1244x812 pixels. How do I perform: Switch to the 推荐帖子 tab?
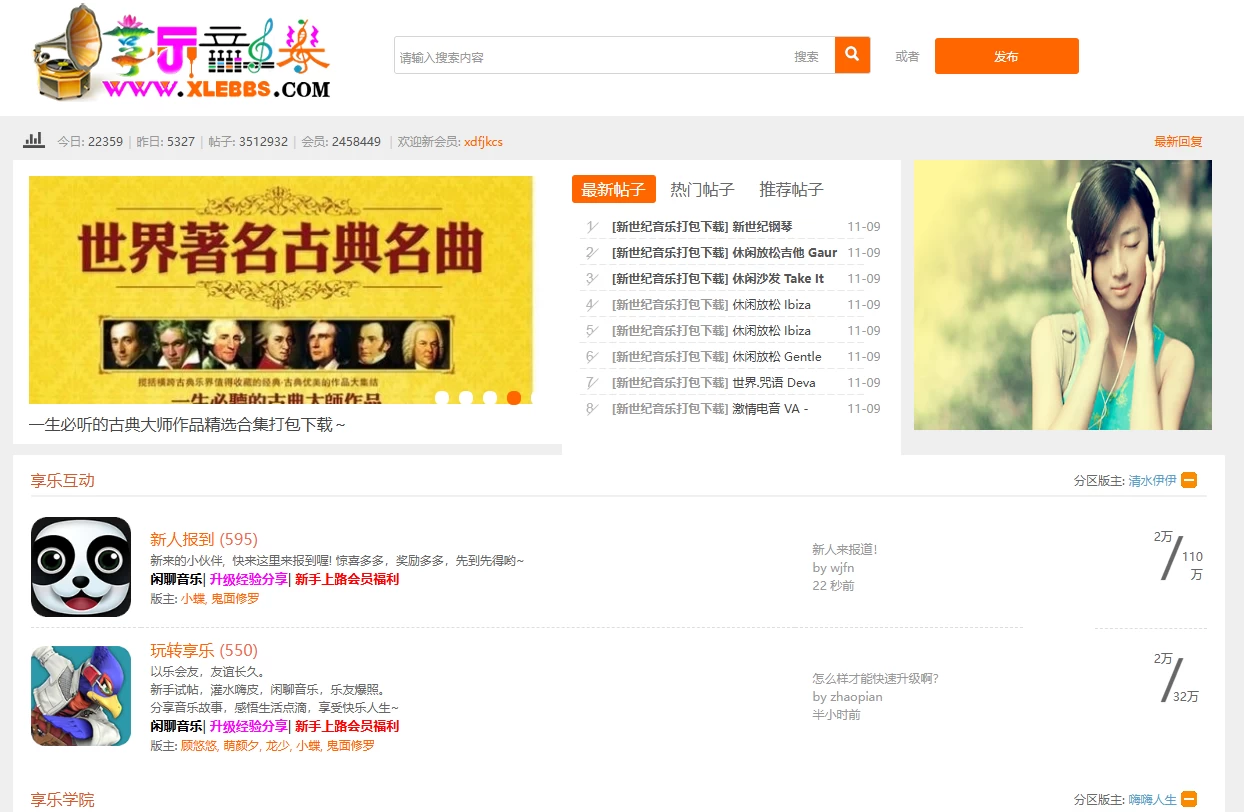coord(791,189)
